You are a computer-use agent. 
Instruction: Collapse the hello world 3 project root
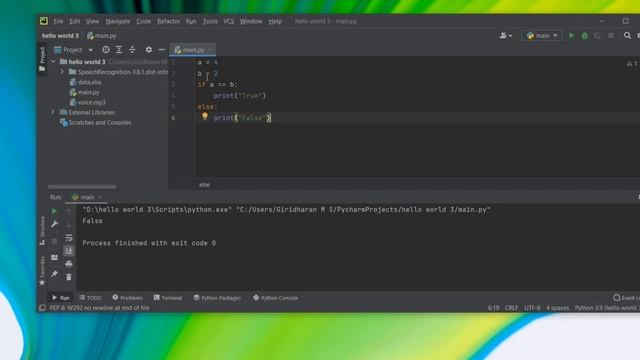click(x=53, y=62)
